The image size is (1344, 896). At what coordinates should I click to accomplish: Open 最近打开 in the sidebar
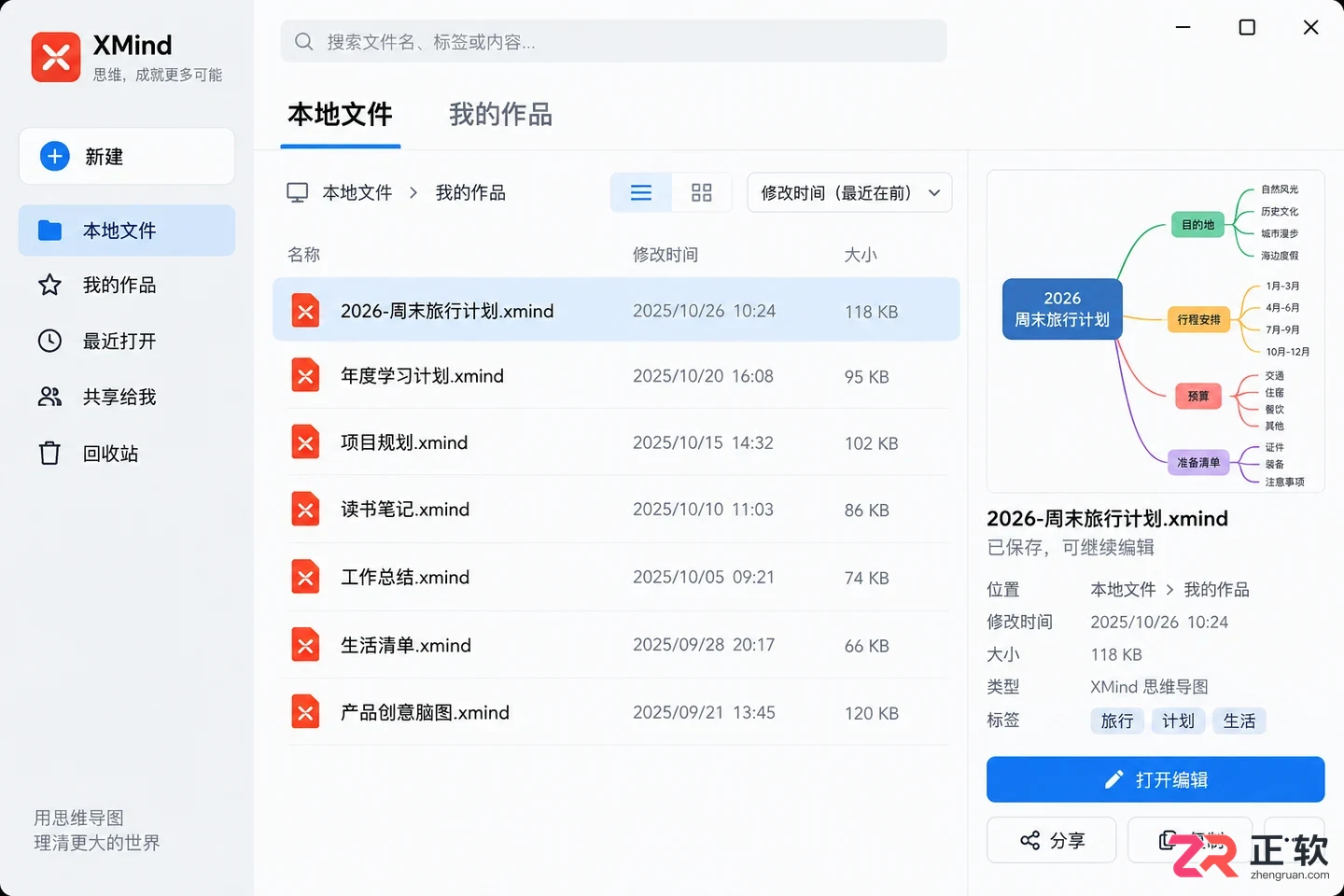(127, 341)
